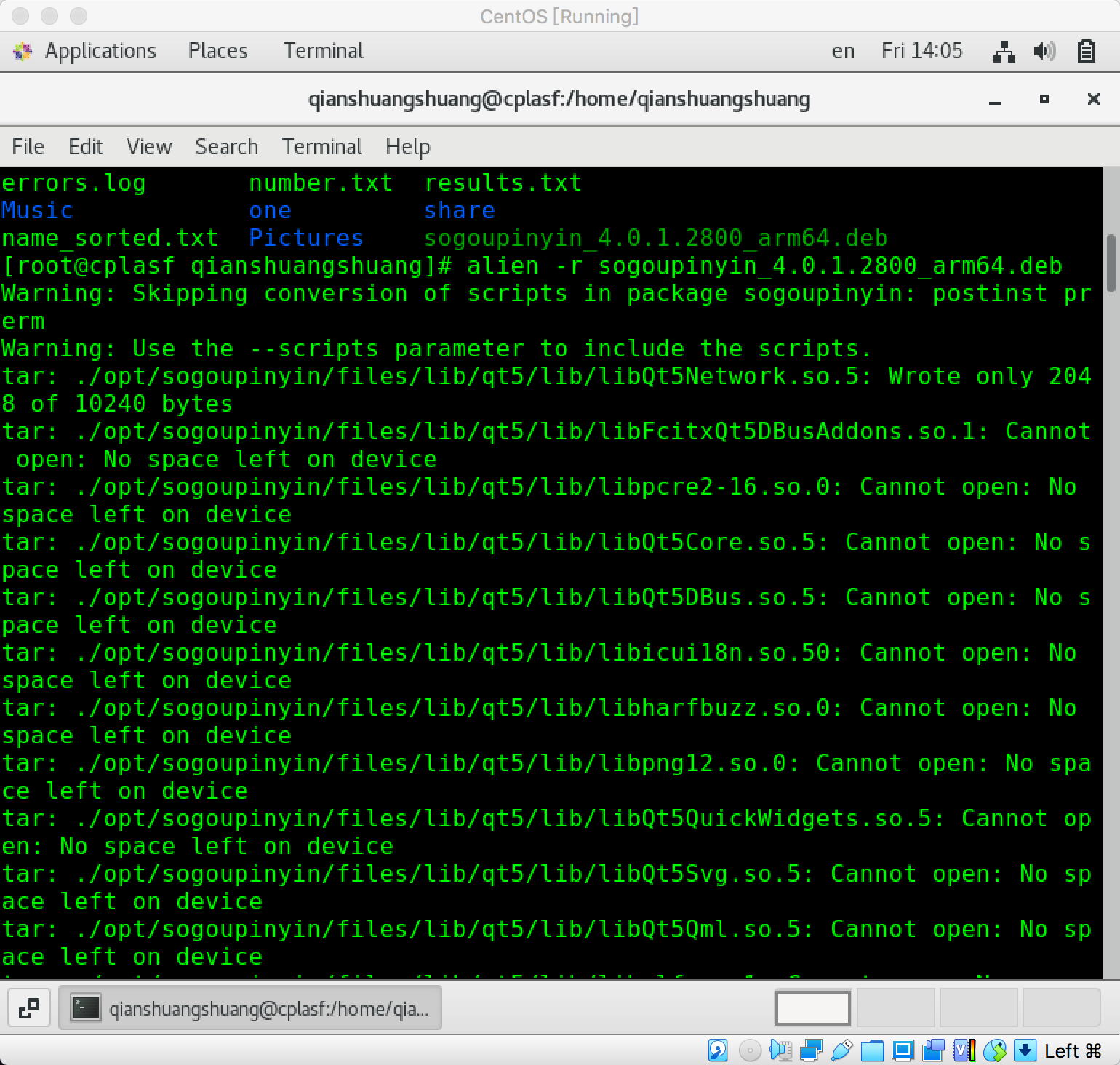Open the USB devices indicator
This screenshot has height=1065, width=1120.
841,1050
